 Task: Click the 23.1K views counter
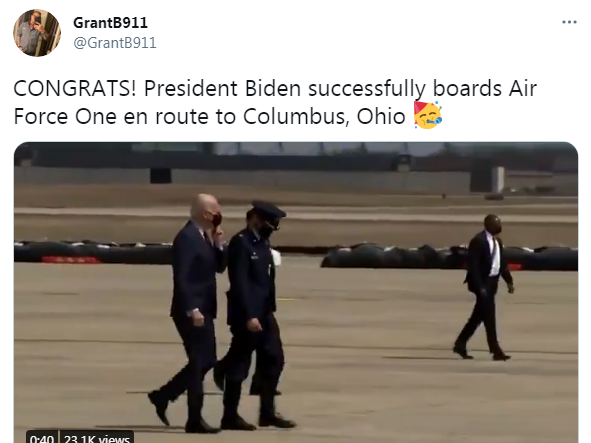pyautogui.click(x=96, y=438)
